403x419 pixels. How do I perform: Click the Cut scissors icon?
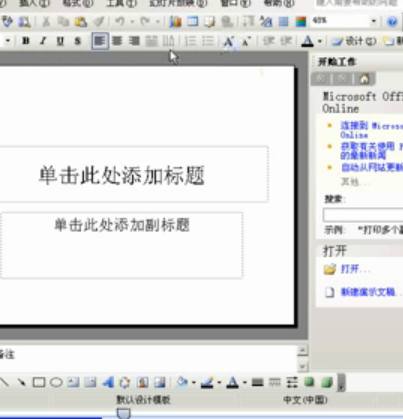click(x=46, y=22)
